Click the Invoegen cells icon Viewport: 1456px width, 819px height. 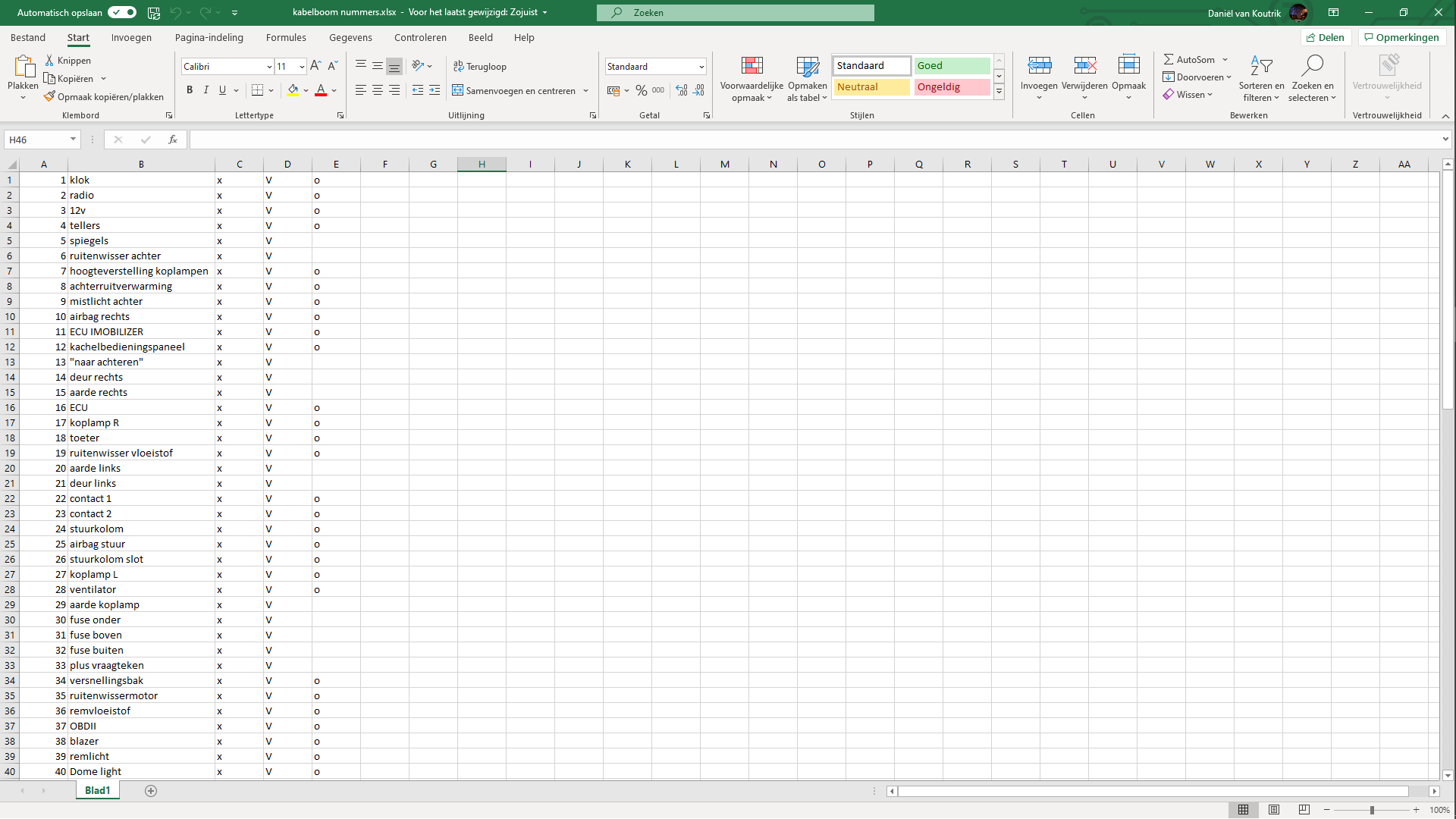pos(1039,66)
